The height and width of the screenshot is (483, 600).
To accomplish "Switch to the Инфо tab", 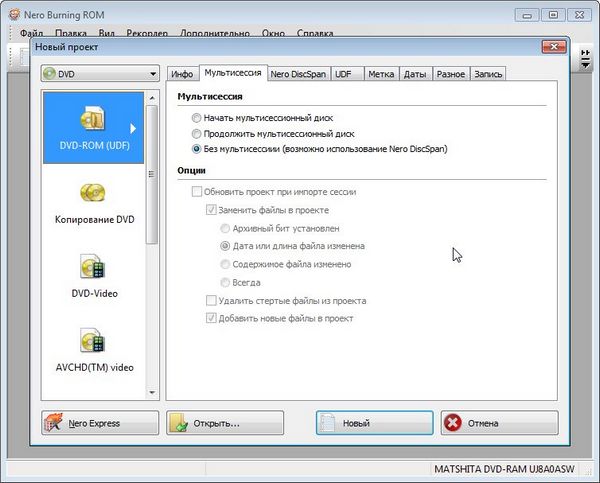I will (181, 74).
